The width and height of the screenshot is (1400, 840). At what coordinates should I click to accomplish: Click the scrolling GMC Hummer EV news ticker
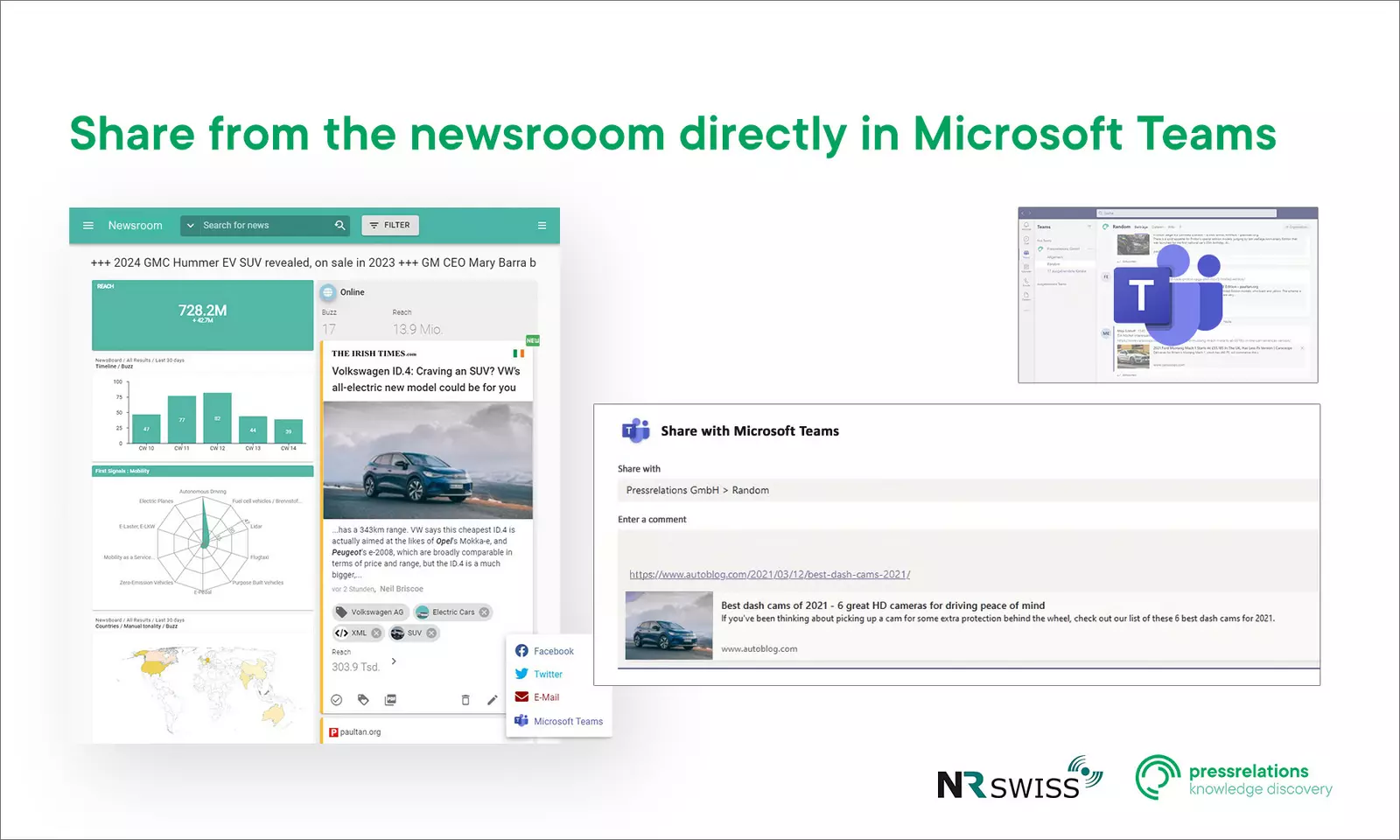coord(313,262)
